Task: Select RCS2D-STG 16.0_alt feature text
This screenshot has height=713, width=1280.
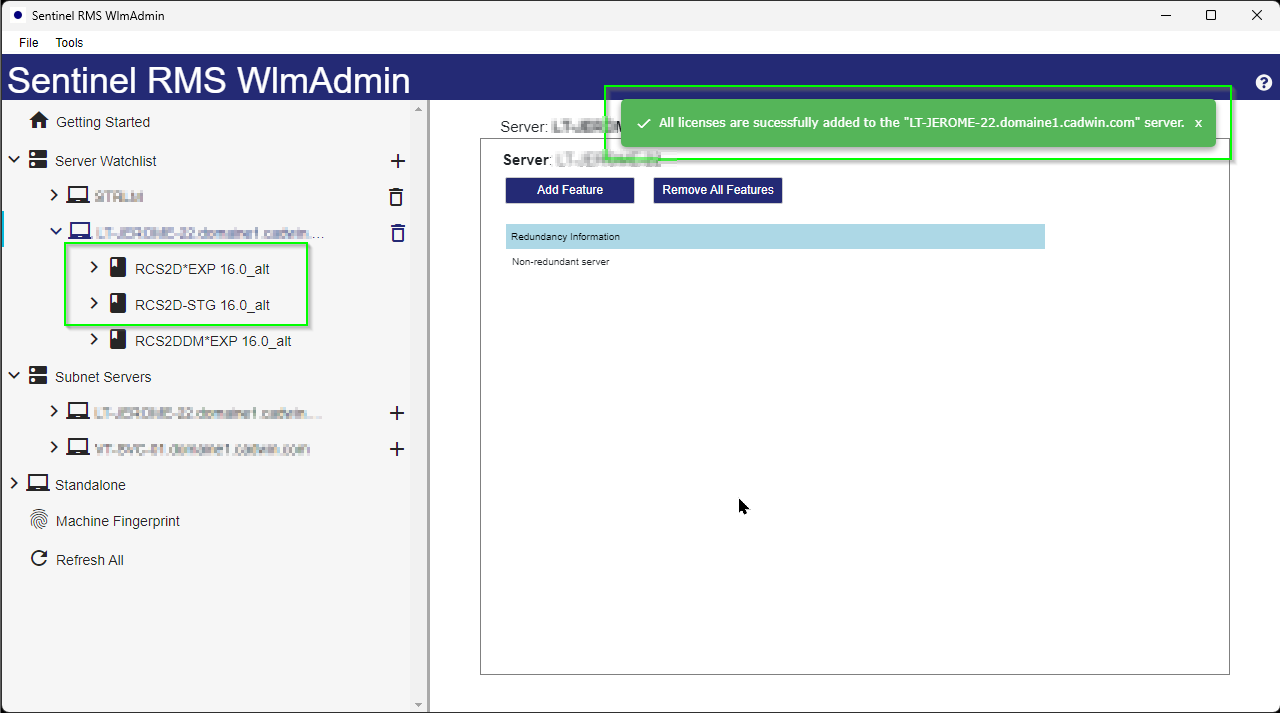Action: (x=202, y=305)
